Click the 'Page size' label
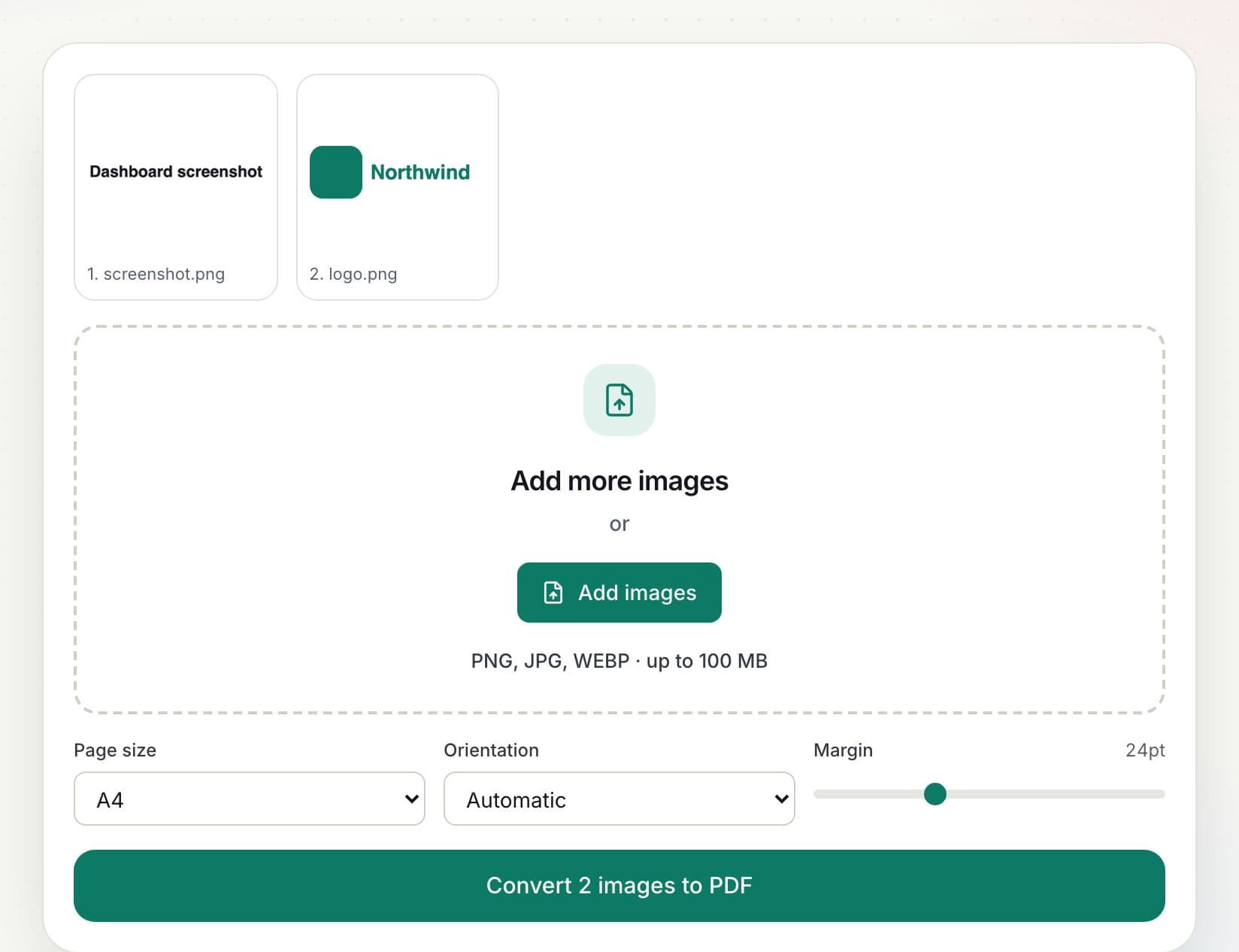This screenshot has width=1239, height=952. pyautogui.click(x=115, y=750)
